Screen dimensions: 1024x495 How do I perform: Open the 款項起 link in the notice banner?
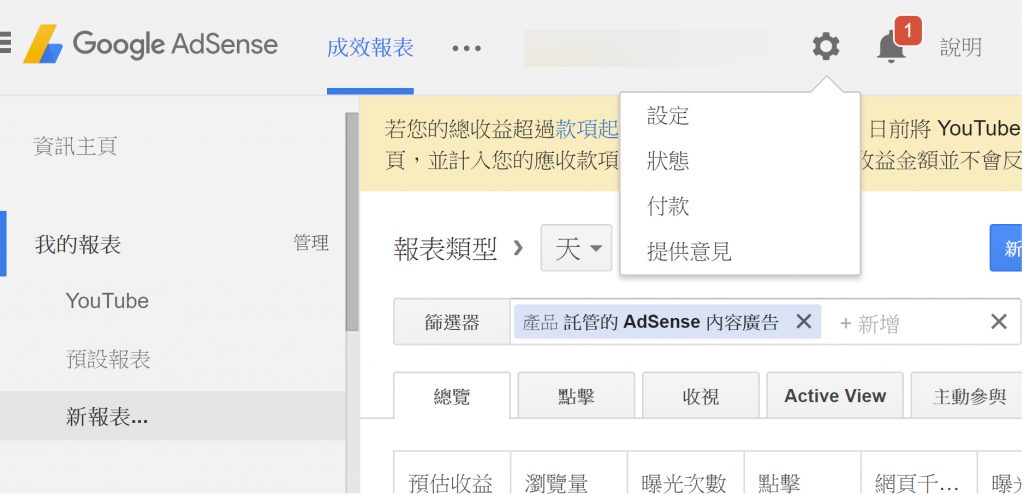tap(587, 129)
